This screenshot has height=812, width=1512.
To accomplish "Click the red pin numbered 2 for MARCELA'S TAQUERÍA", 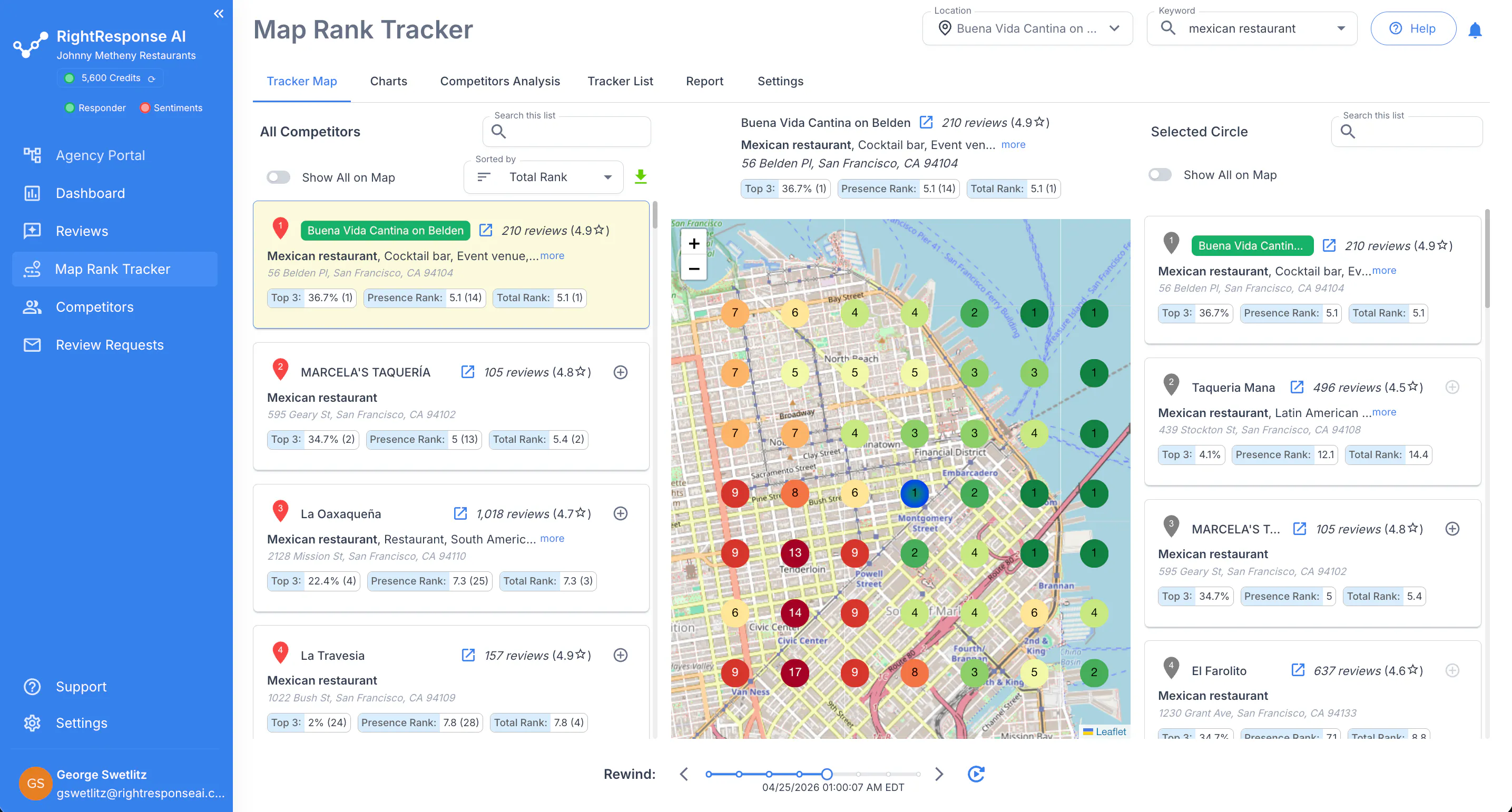I will (x=281, y=370).
